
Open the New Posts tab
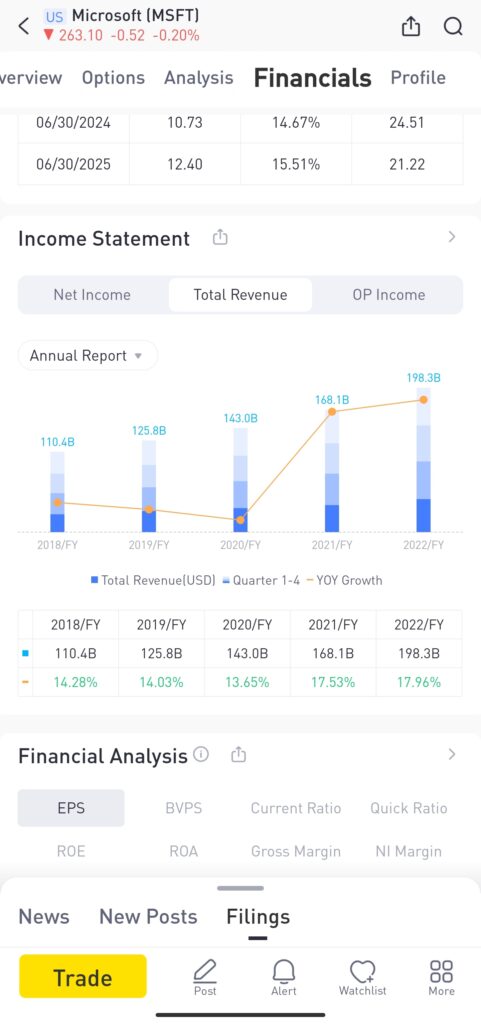(x=148, y=916)
